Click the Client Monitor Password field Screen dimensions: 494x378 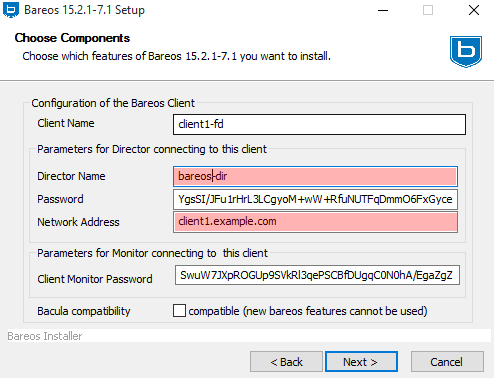(x=317, y=275)
